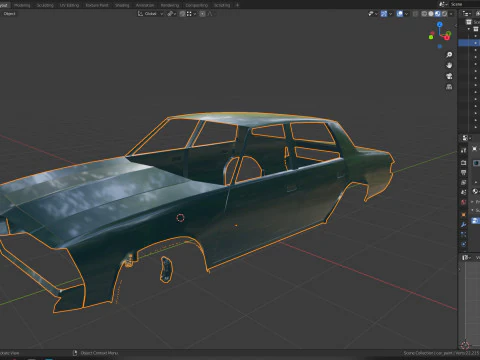
Task: Switch to the Sculpting workspace tab
Action: click(45, 5)
